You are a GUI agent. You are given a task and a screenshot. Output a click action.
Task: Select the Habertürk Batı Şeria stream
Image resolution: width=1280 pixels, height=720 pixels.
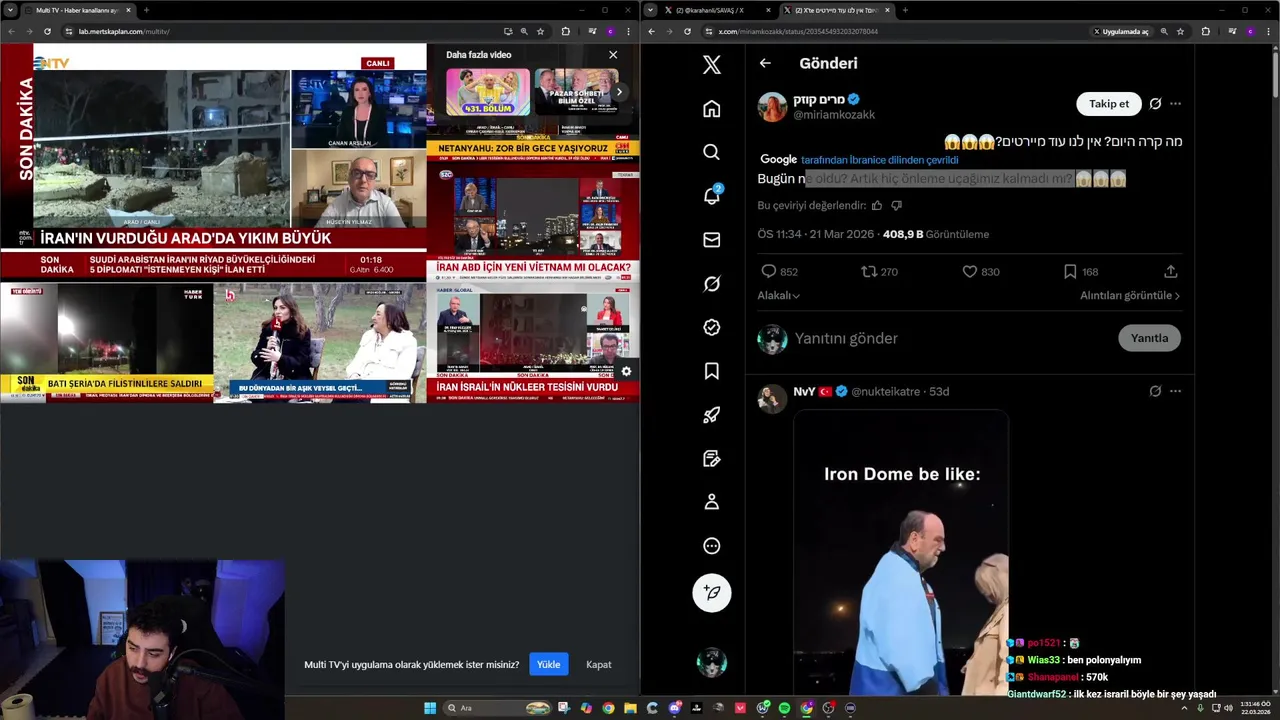[x=107, y=343]
